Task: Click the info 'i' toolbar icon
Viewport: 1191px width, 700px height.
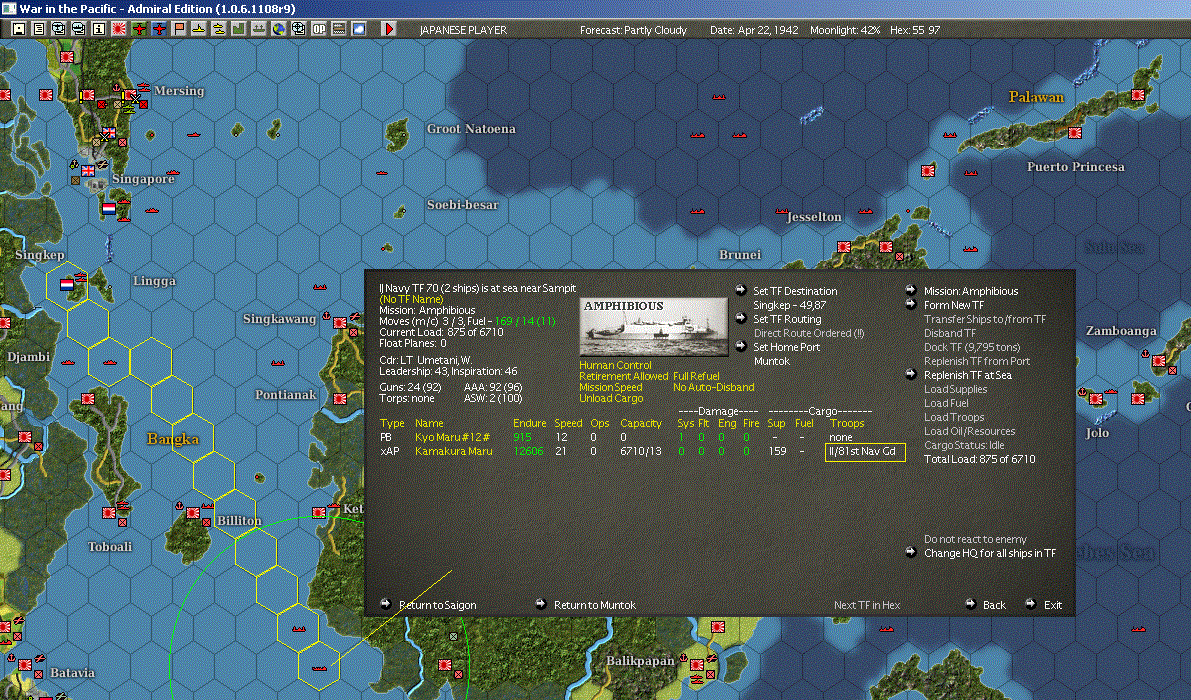Action: point(99,29)
